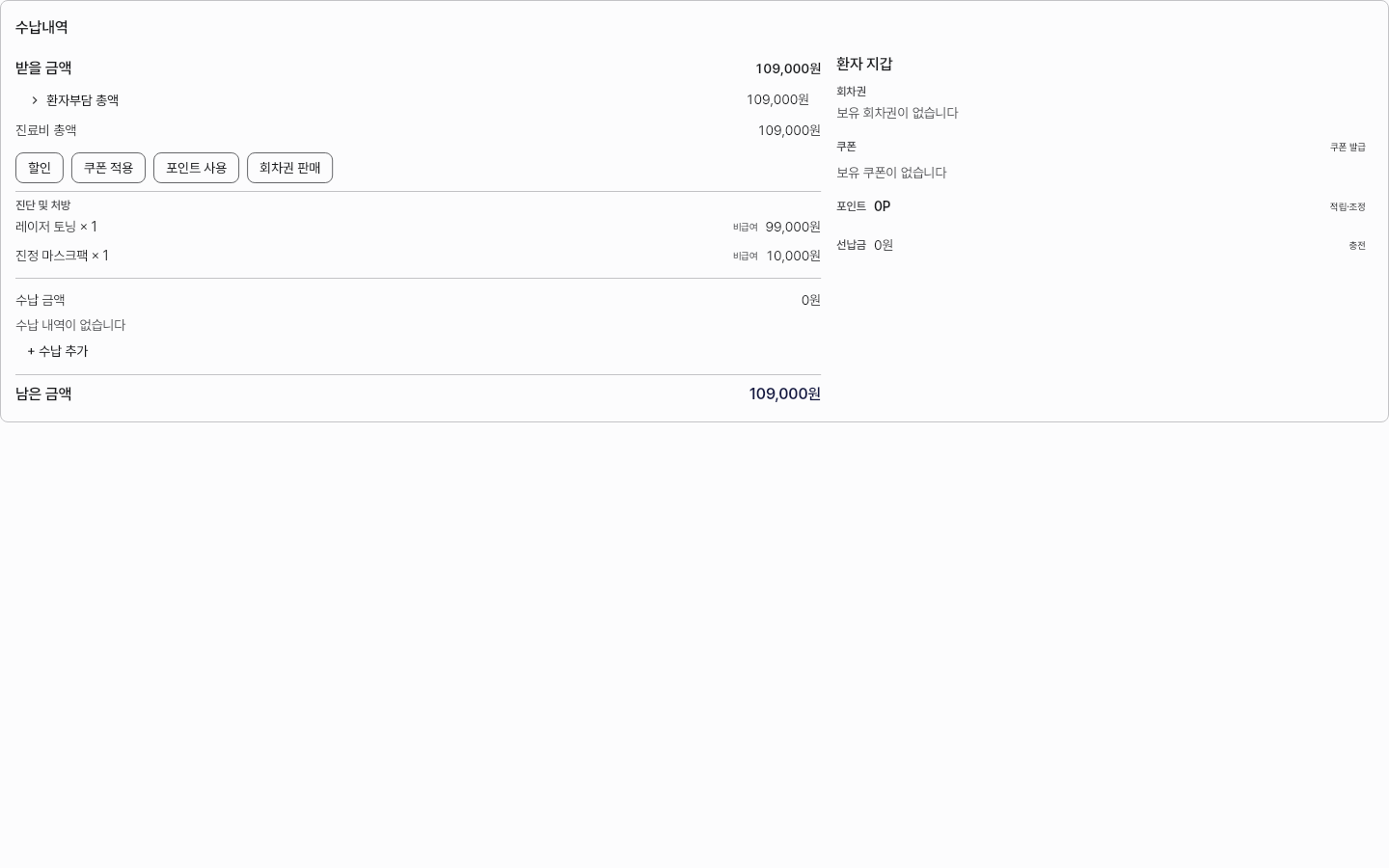
Task: Open the 회차권 판매 button
Action: (x=289, y=168)
